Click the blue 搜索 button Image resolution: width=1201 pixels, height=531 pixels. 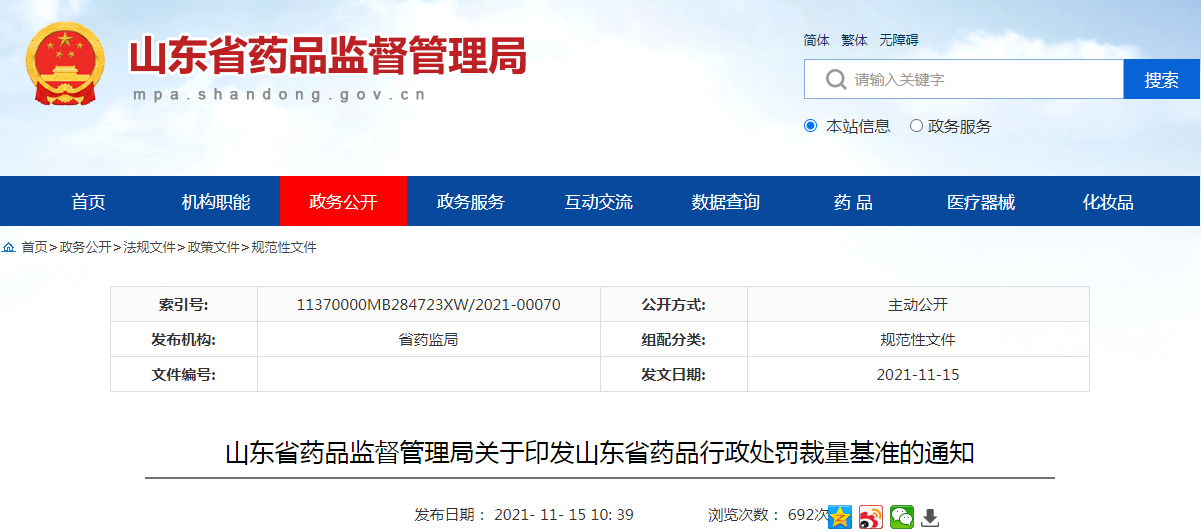click(1162, 79)
